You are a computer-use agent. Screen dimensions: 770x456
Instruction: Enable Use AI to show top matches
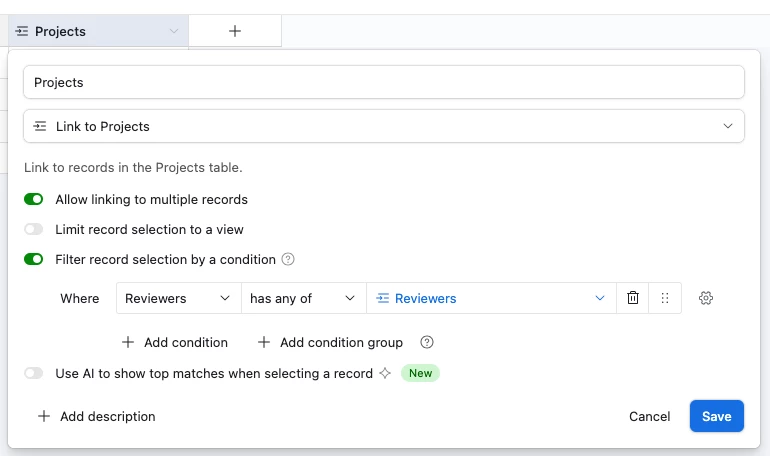(x=34, y=373)
